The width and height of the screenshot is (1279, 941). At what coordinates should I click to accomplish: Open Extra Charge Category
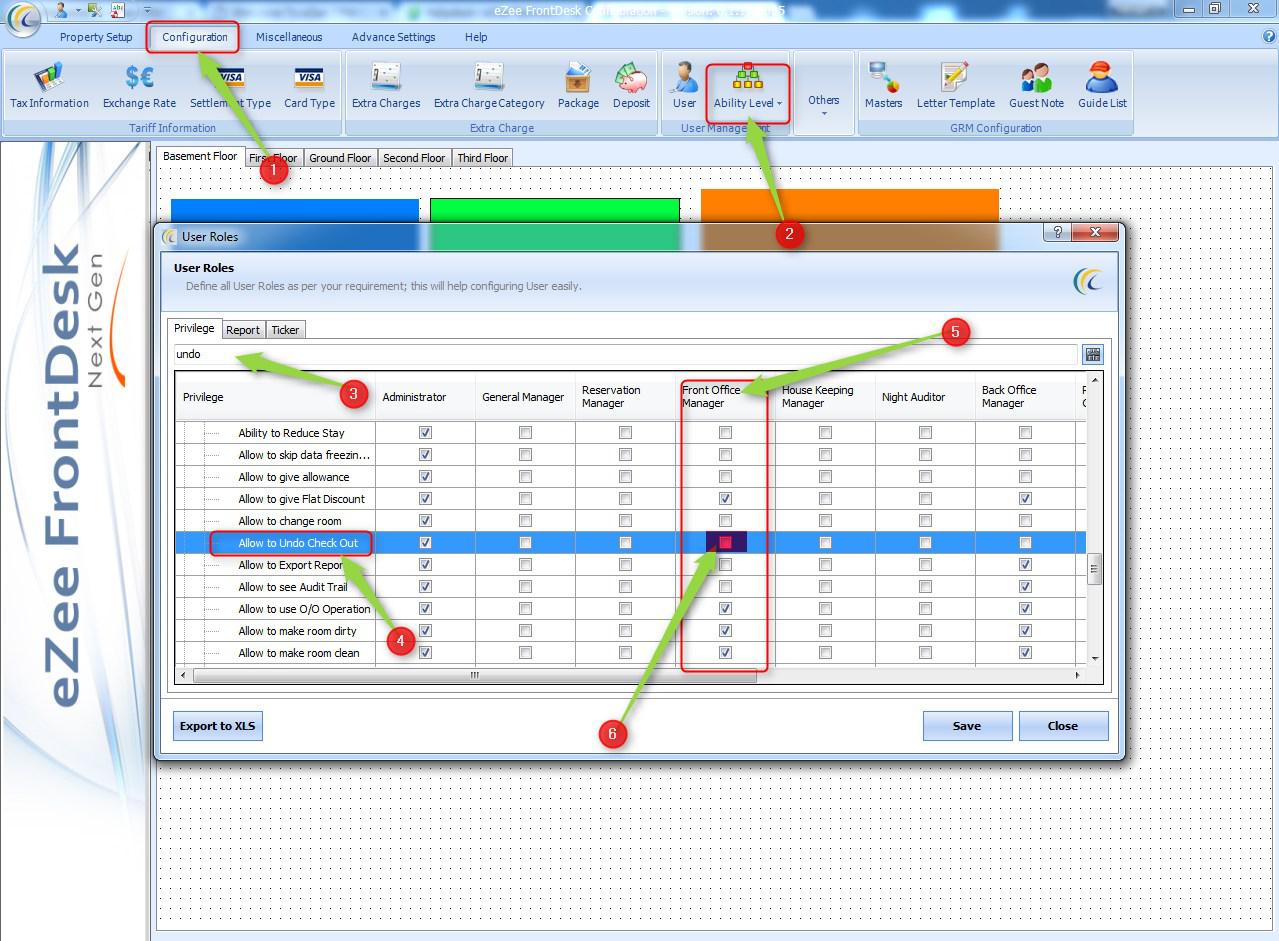point(489,87)
